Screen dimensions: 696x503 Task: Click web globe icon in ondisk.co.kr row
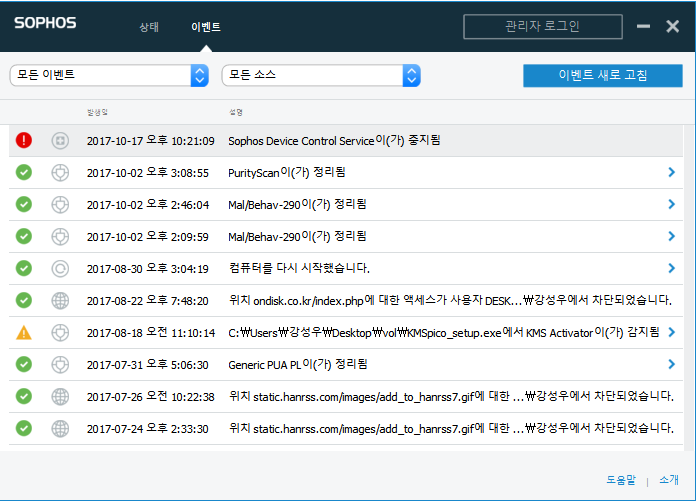point(60,301)
